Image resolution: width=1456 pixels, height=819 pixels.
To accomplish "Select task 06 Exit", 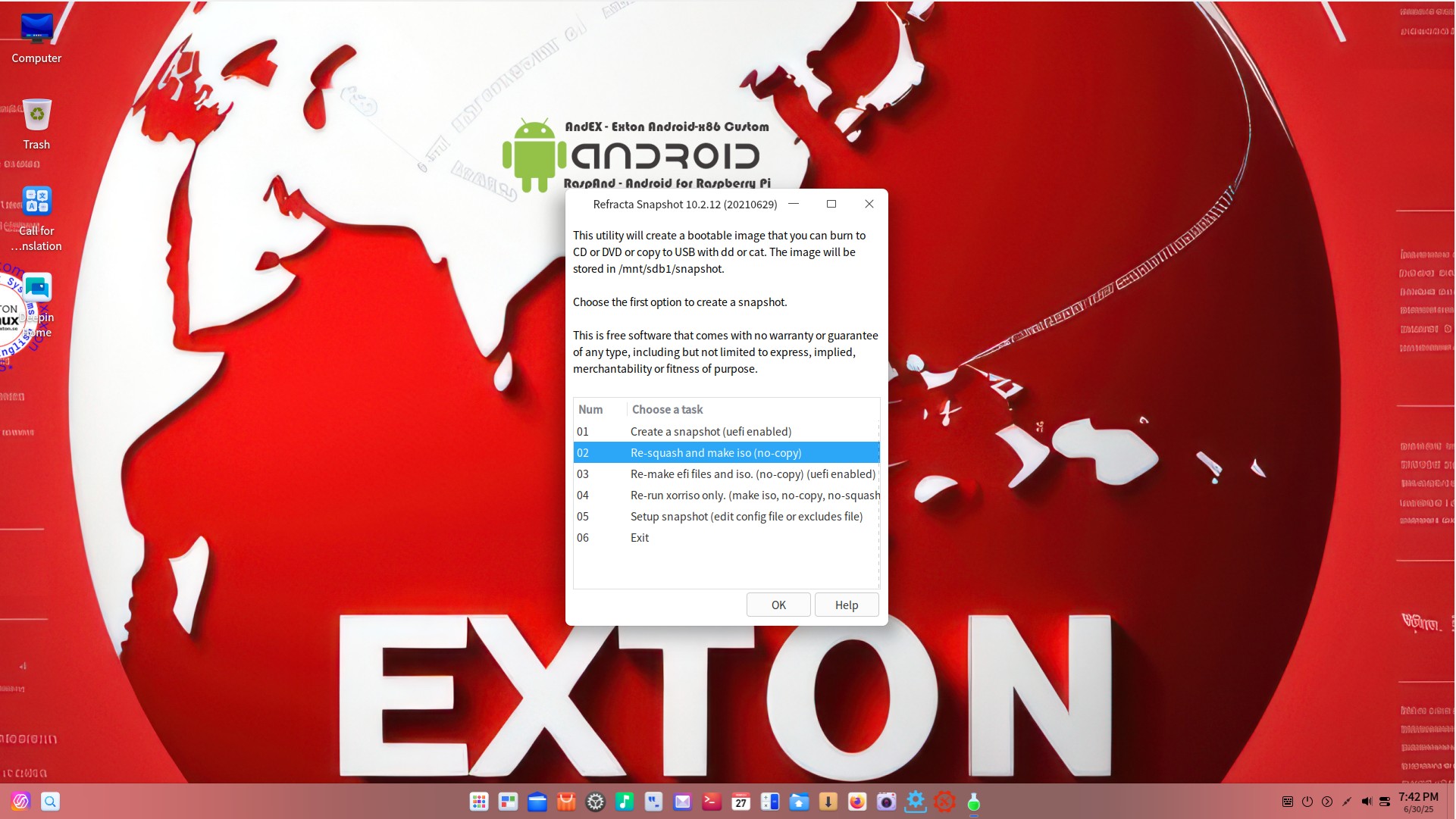I will (x=726, y=537).
